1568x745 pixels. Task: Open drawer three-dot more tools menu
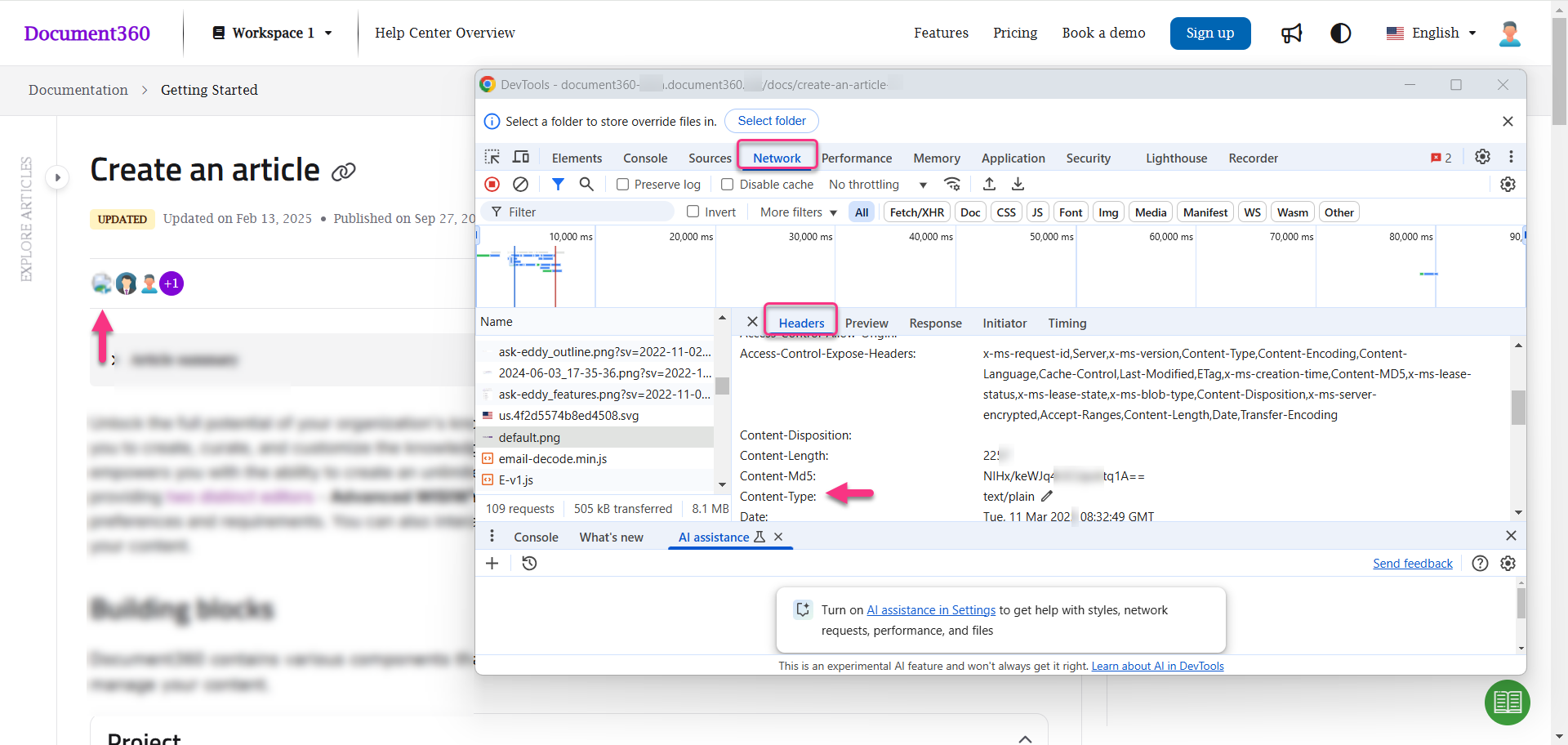click(492, 536)
